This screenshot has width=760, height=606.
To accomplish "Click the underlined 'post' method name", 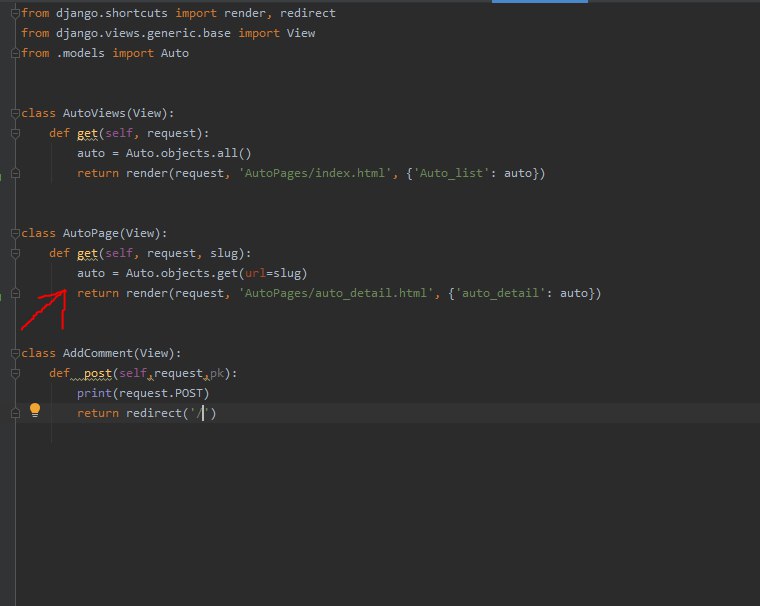I will point(98,373).
